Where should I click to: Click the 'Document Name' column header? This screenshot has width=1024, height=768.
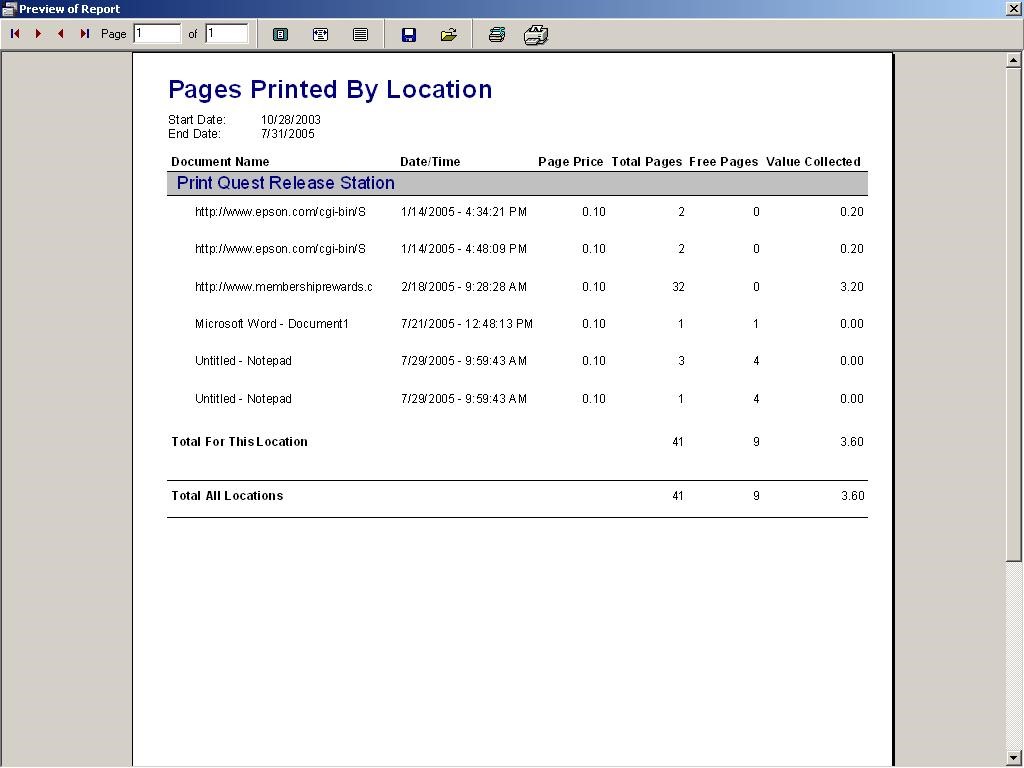point(220,162)
